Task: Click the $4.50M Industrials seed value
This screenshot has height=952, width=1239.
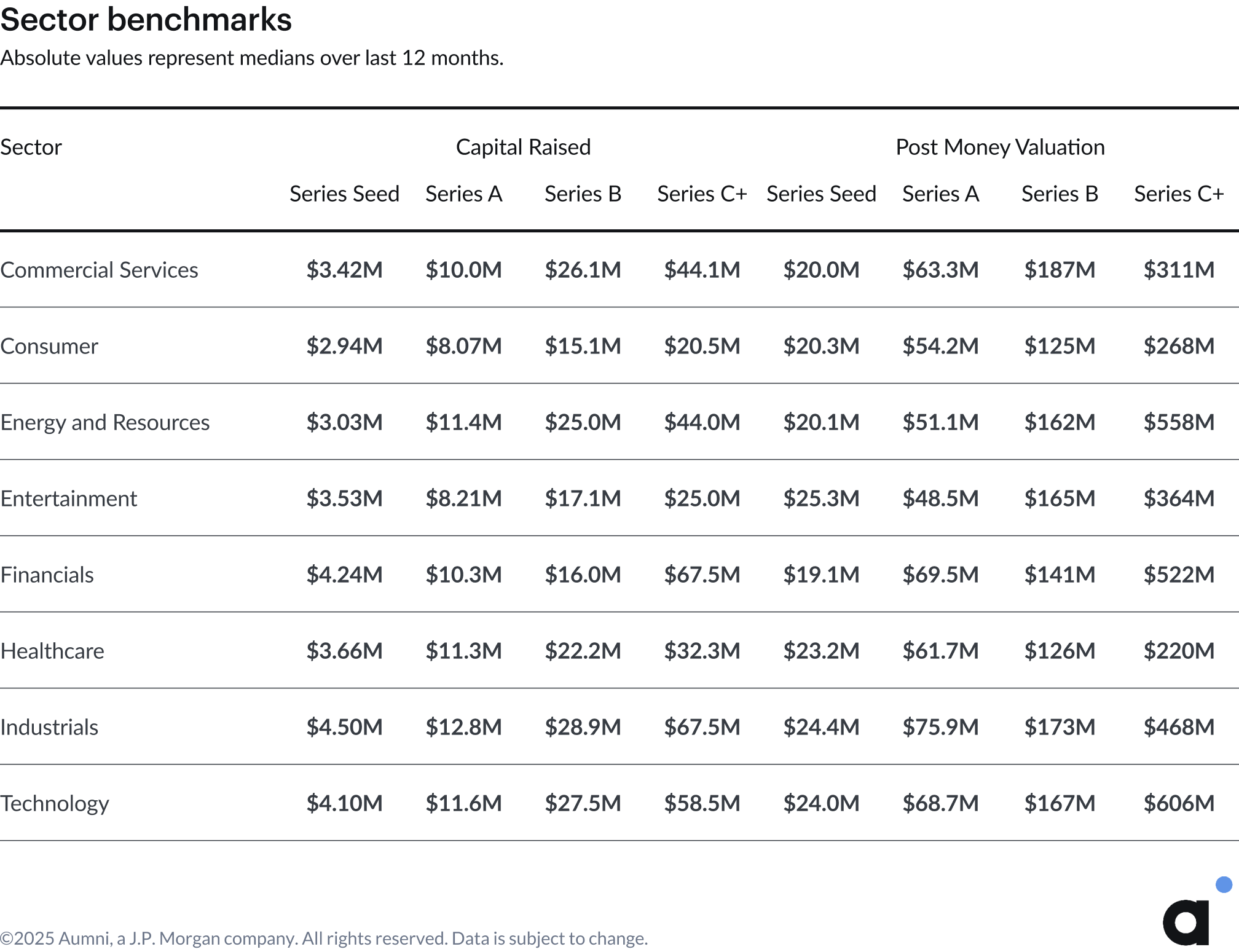Action: click(x=344, y=726)
